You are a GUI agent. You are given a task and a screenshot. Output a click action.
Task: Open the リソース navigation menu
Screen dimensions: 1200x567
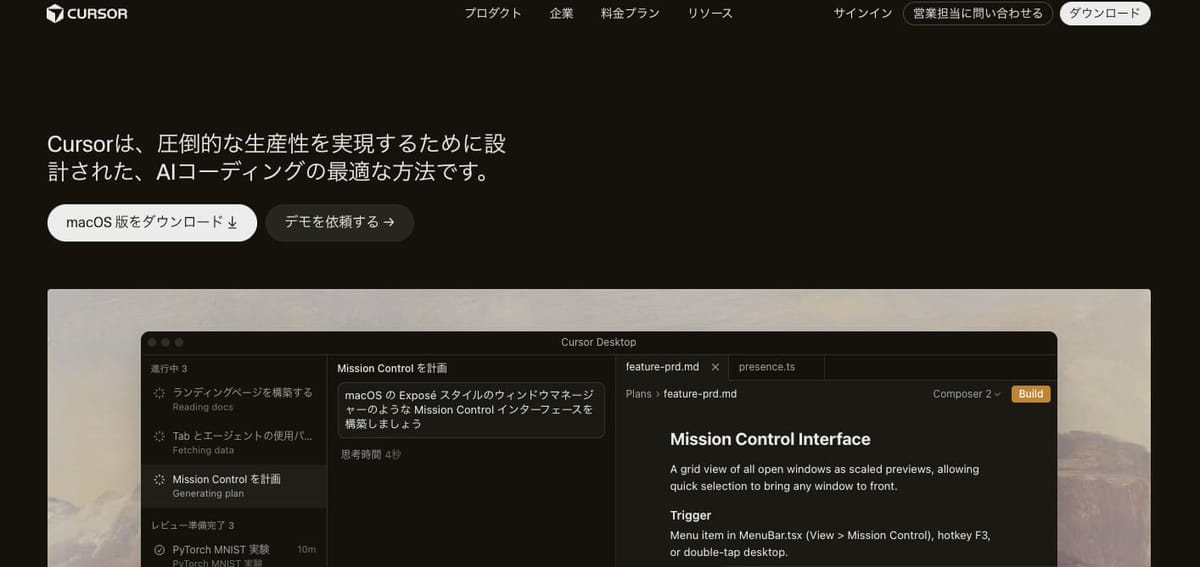[x=710, y=13]
